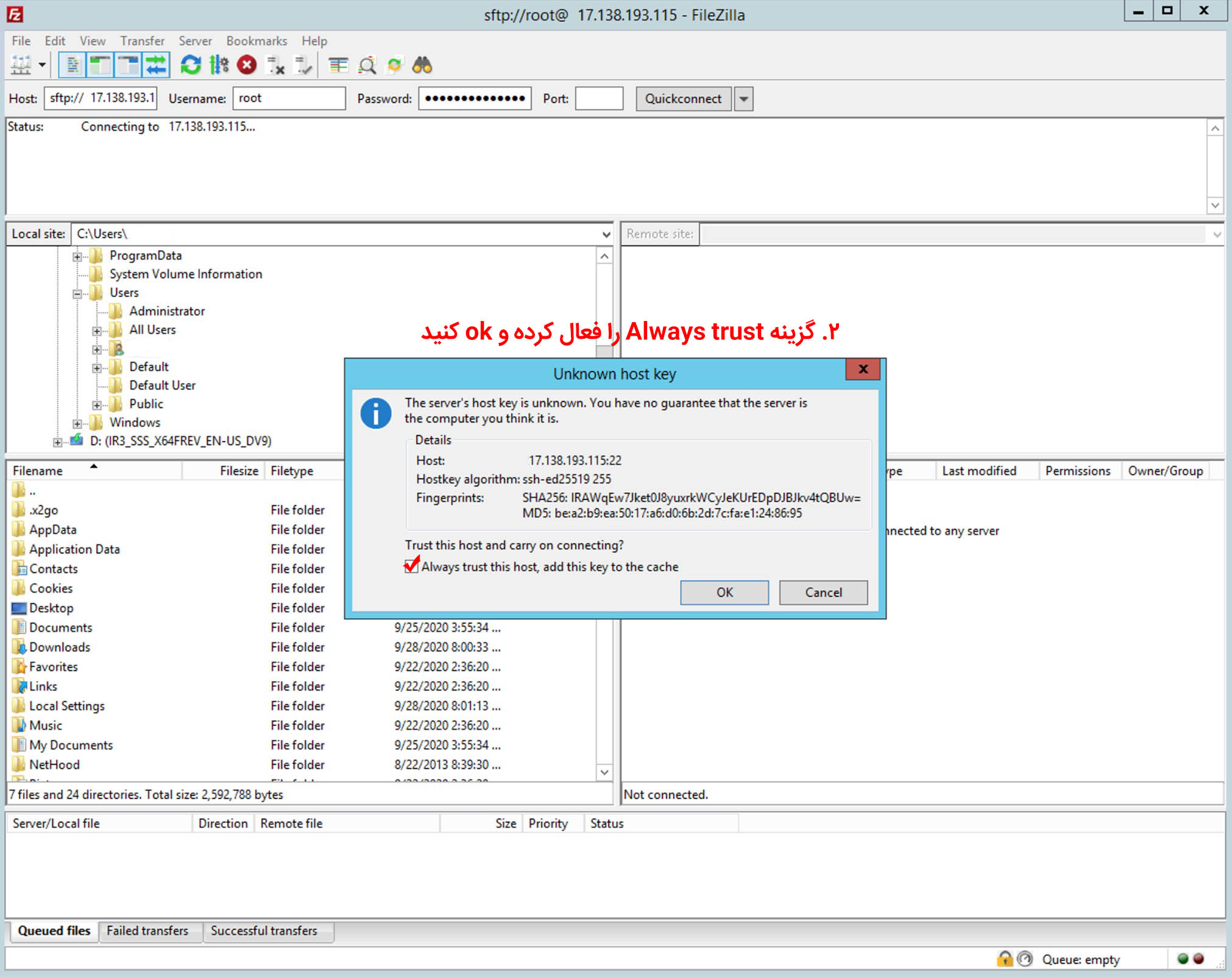This screenshot has height=977, width=1232.
Task: Click the Port input field
Action: [x=598, y=99]
